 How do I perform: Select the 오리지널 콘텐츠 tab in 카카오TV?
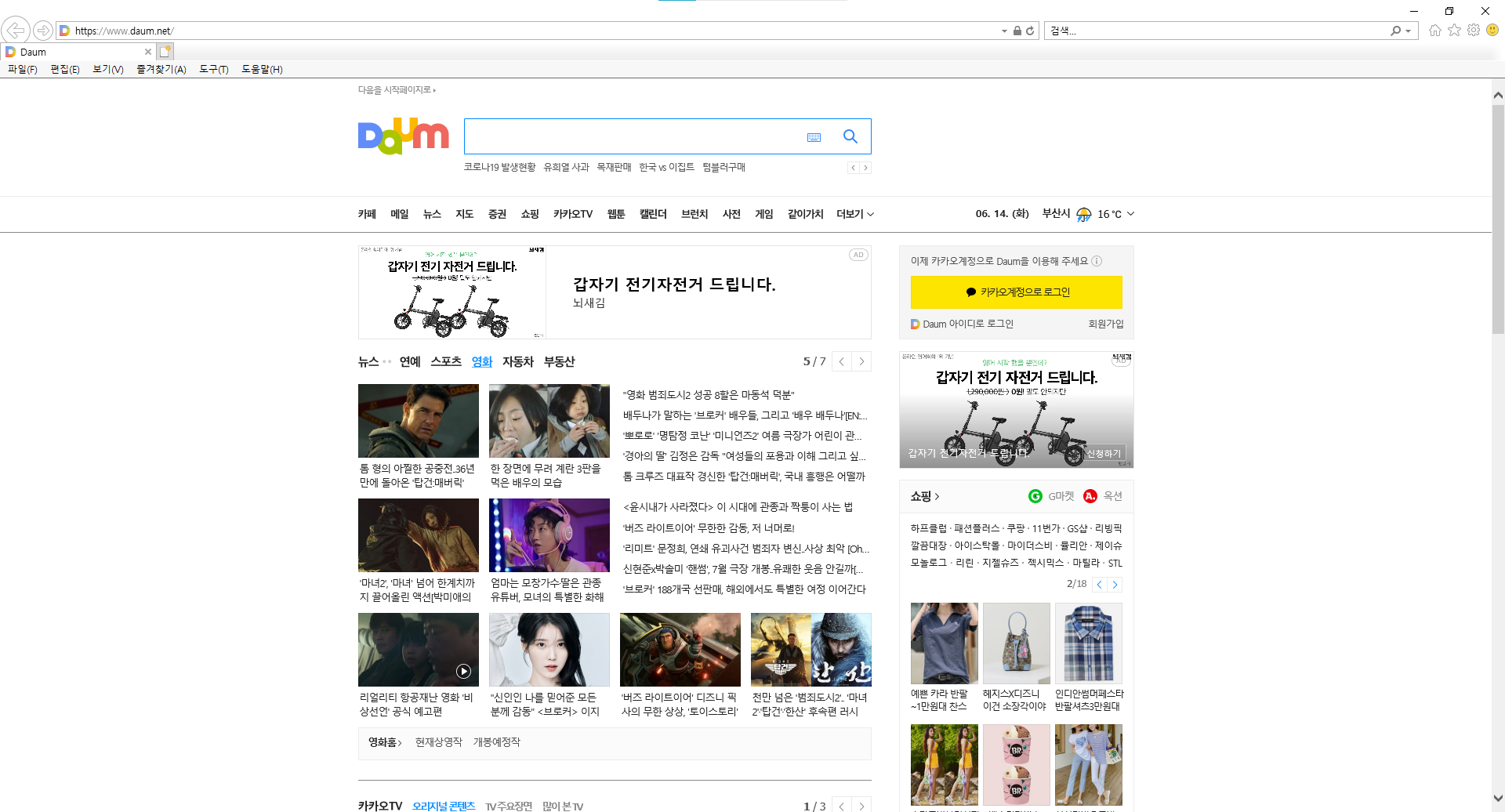click(x=444, y=806)
